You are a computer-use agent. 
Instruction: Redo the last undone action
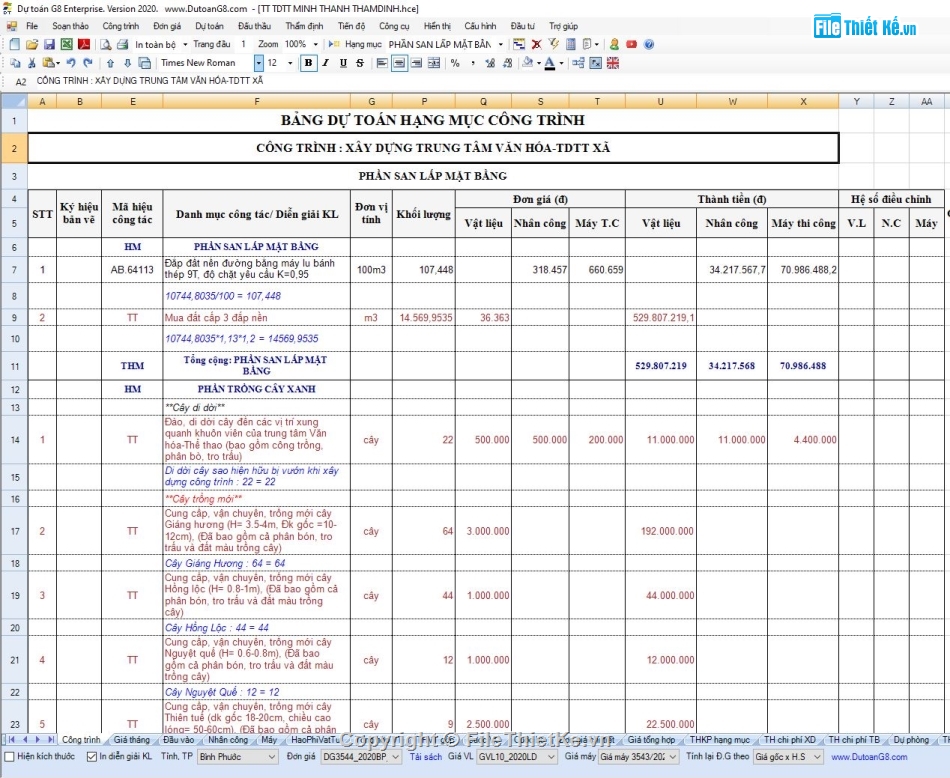click(x=88, y=63)
